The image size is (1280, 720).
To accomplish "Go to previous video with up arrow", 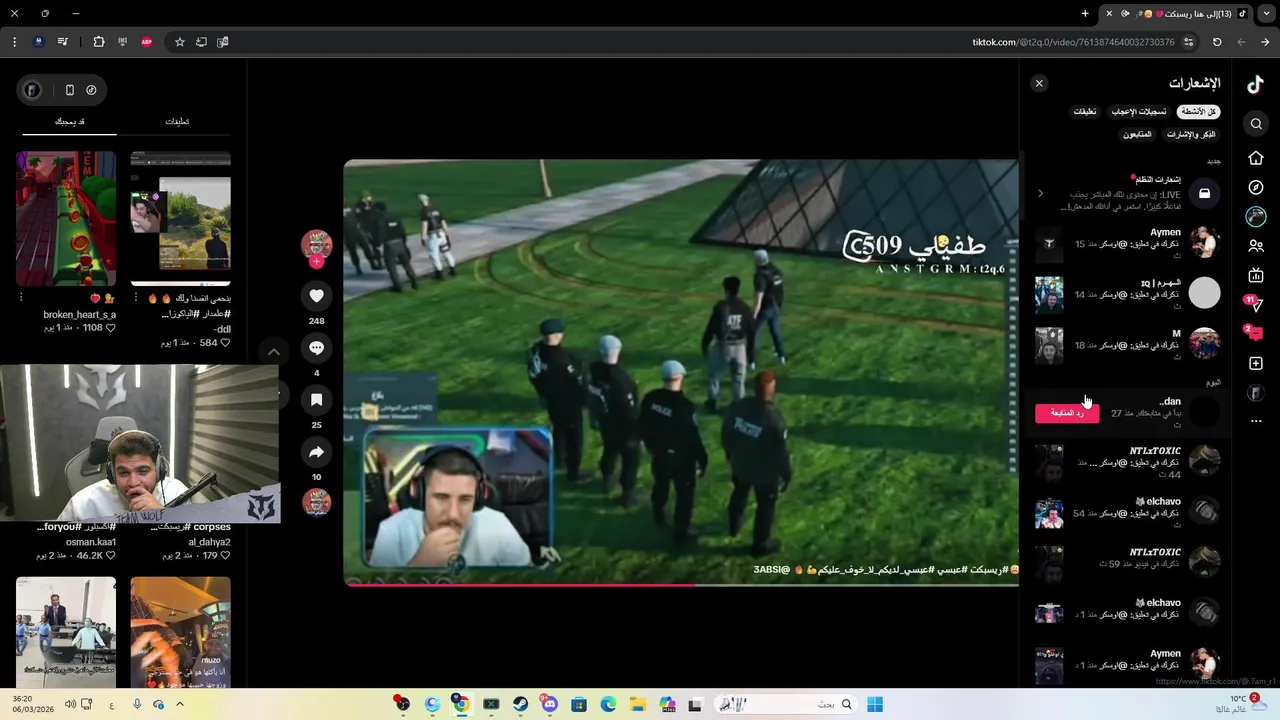I will point(273,352).
